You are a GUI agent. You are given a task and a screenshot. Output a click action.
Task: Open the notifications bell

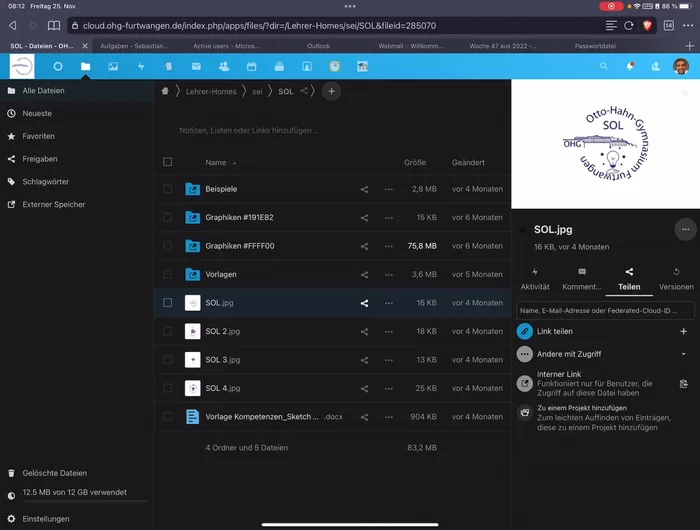pyautogui.click(x=630, y=66)
